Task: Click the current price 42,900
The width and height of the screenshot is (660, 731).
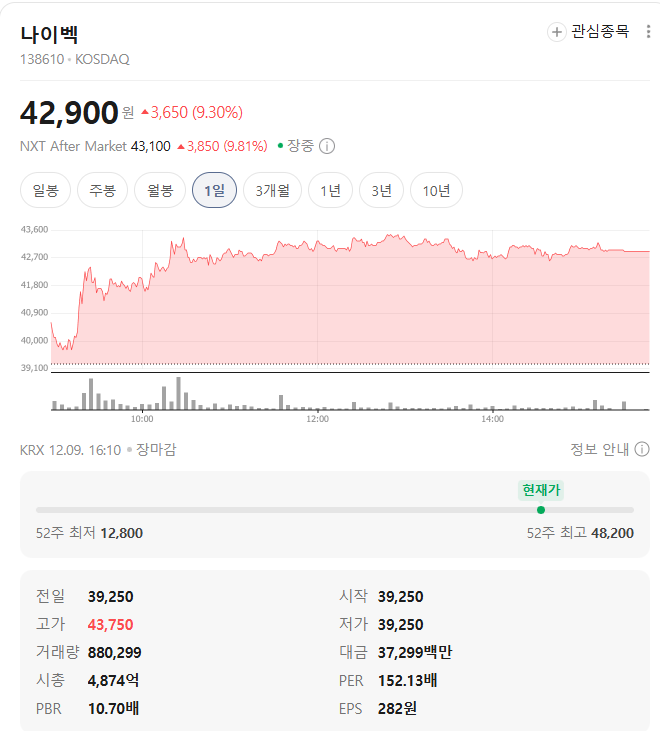Action: coord(69,113)
